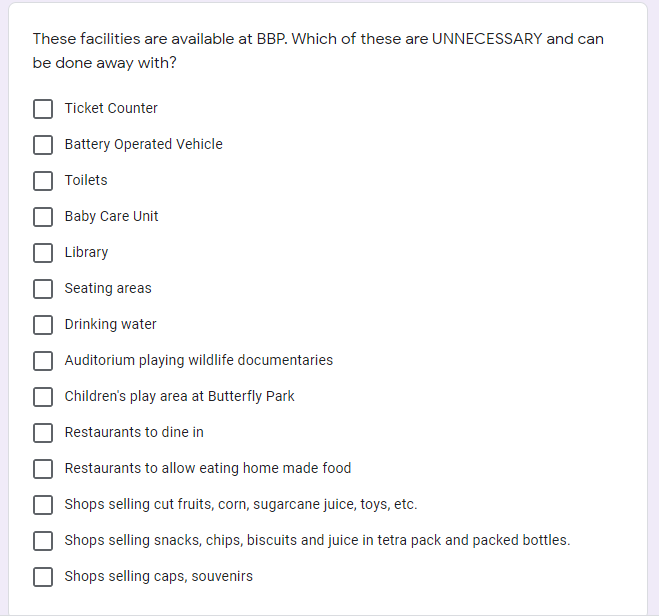Enable the Baby Care Unit checkbox
Screen dimensions: 659x616
pos(43,216)
